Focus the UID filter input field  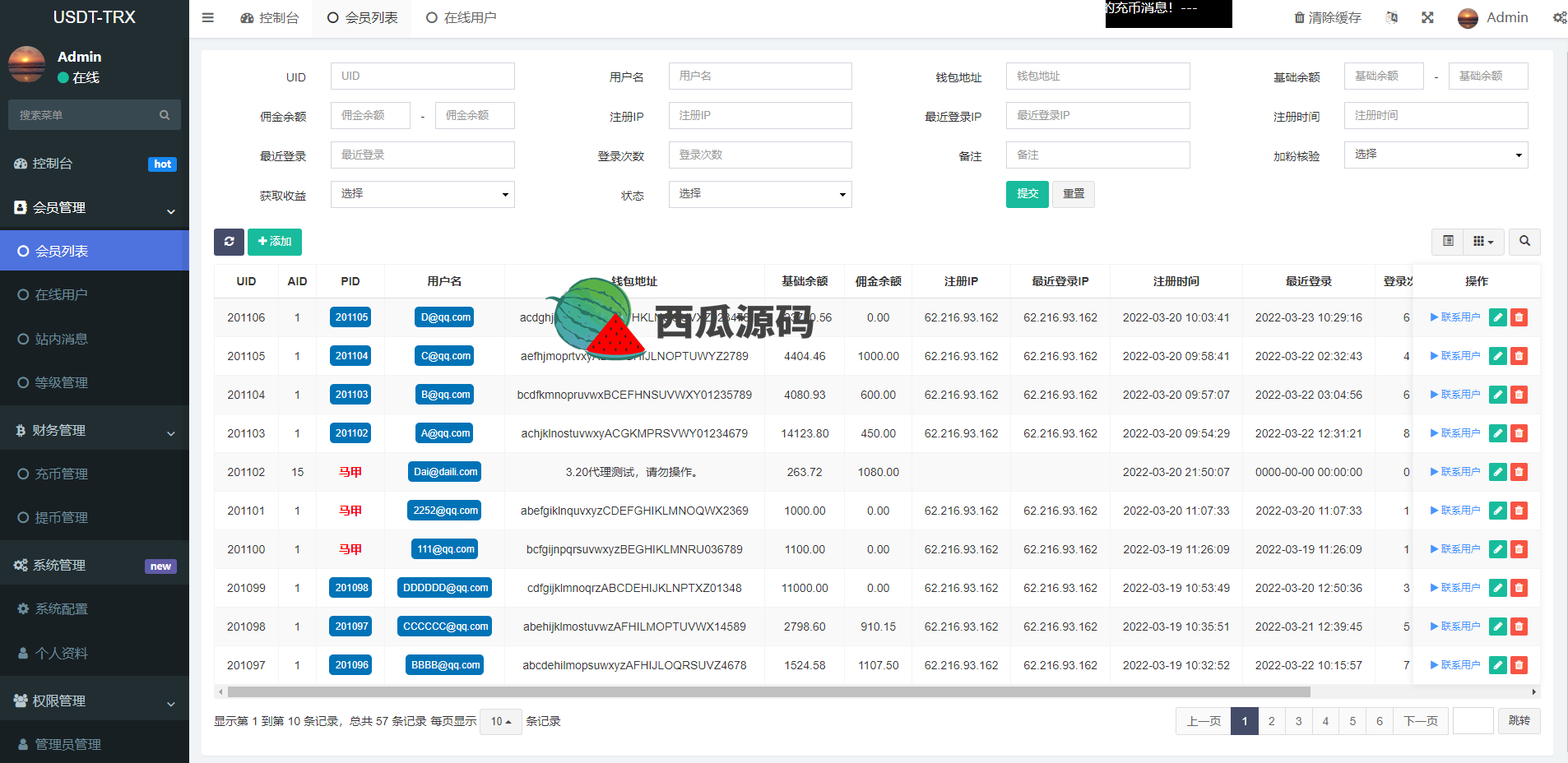[x=422, y=76]
